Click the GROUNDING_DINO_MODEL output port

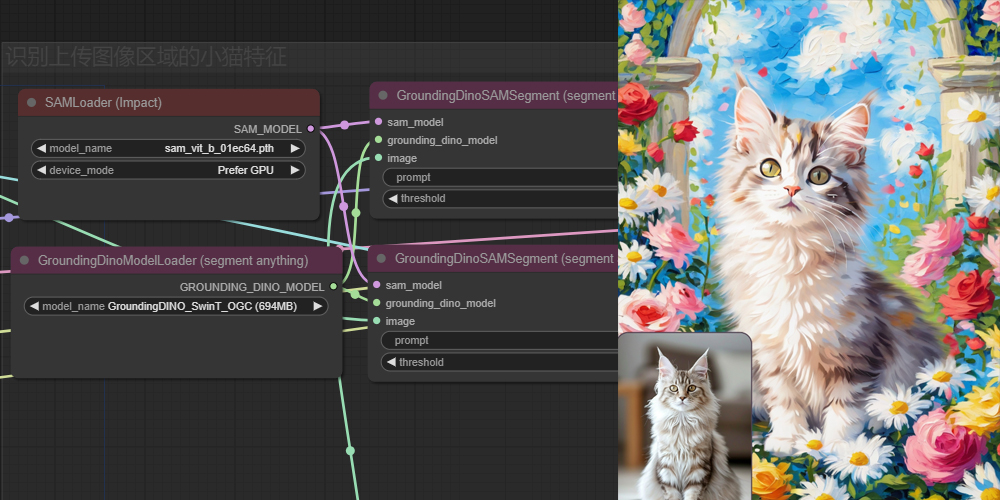pyautogui.click(x=333, y=286)
